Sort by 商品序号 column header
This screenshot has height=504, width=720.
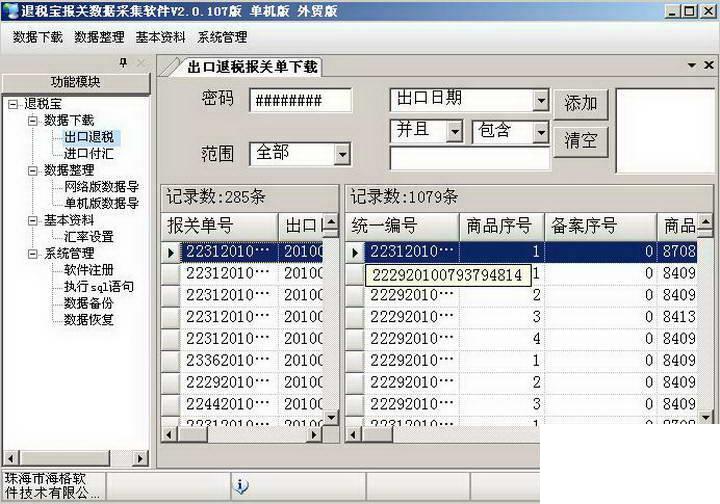[502, 226]
